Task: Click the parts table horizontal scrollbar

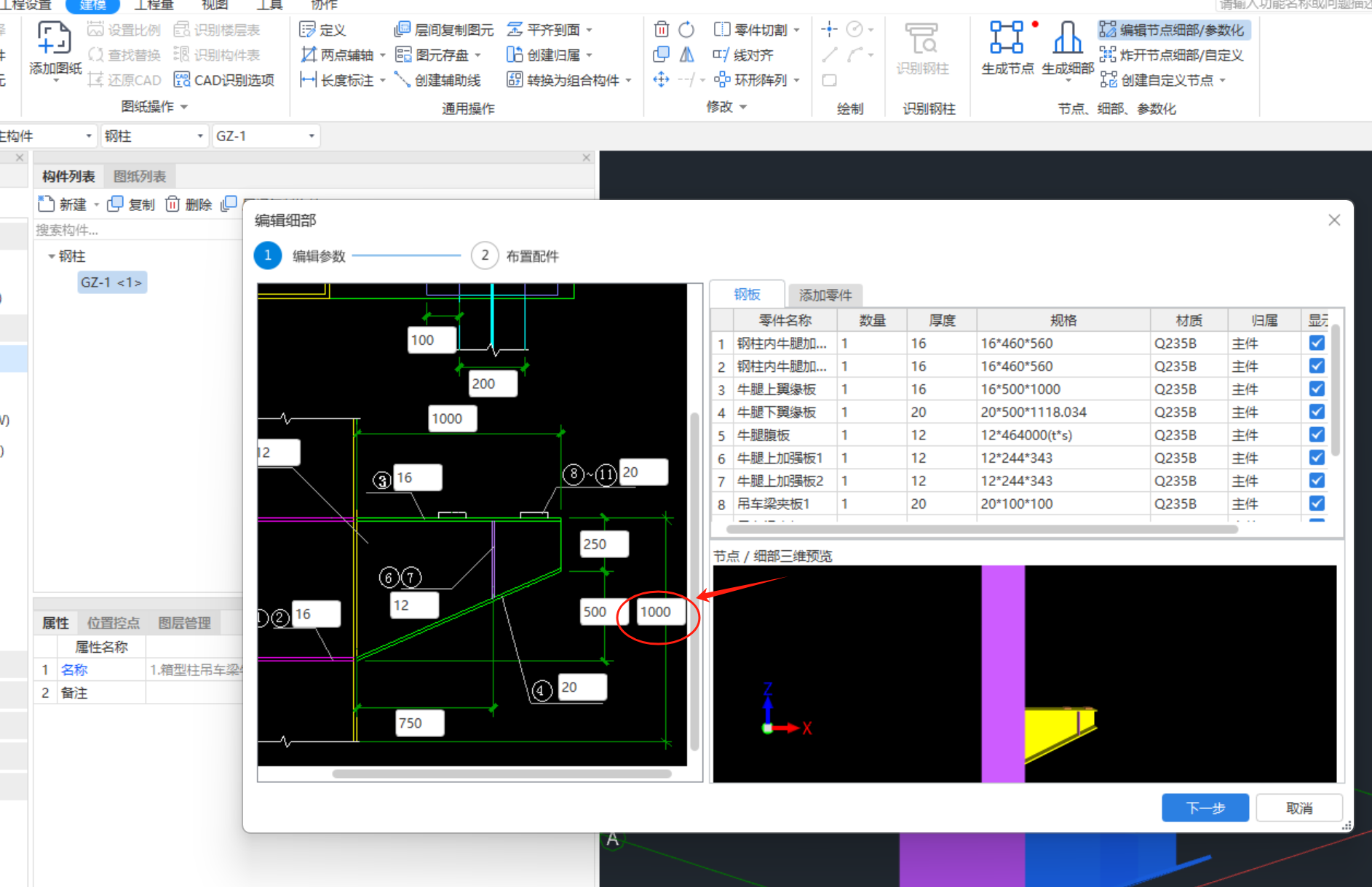Action: tap(982, 529)
